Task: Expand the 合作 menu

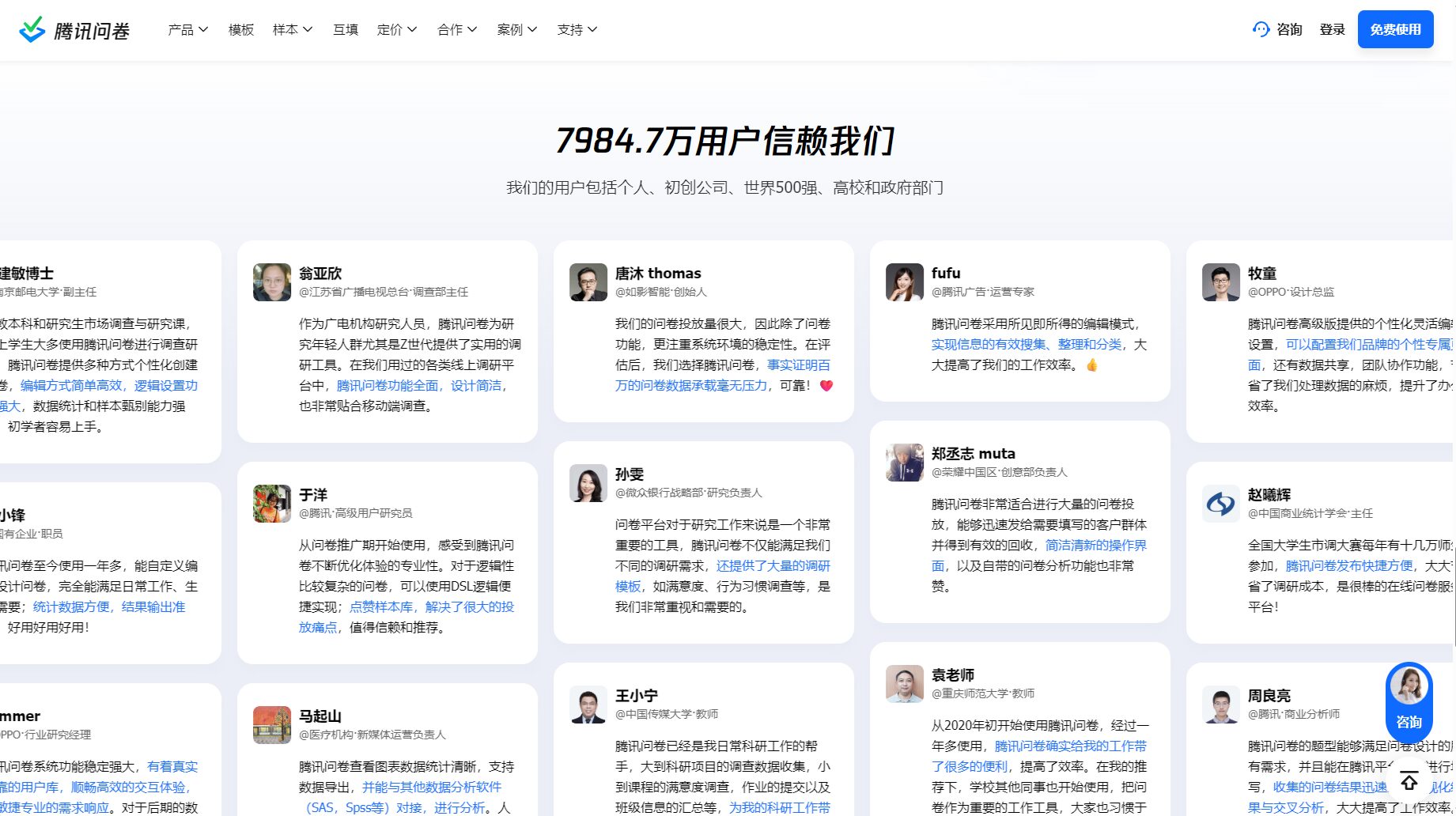Action: [x=457, y=29]
